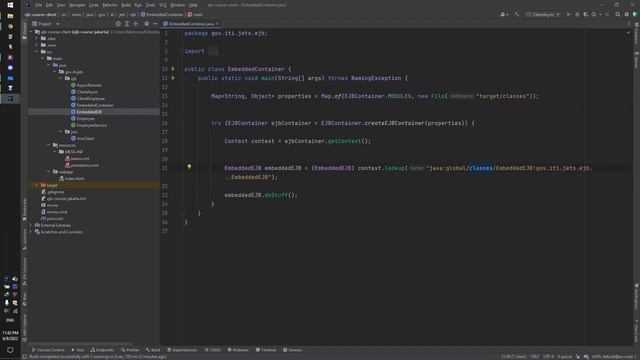Open the Run tool window button

(78, 350)
